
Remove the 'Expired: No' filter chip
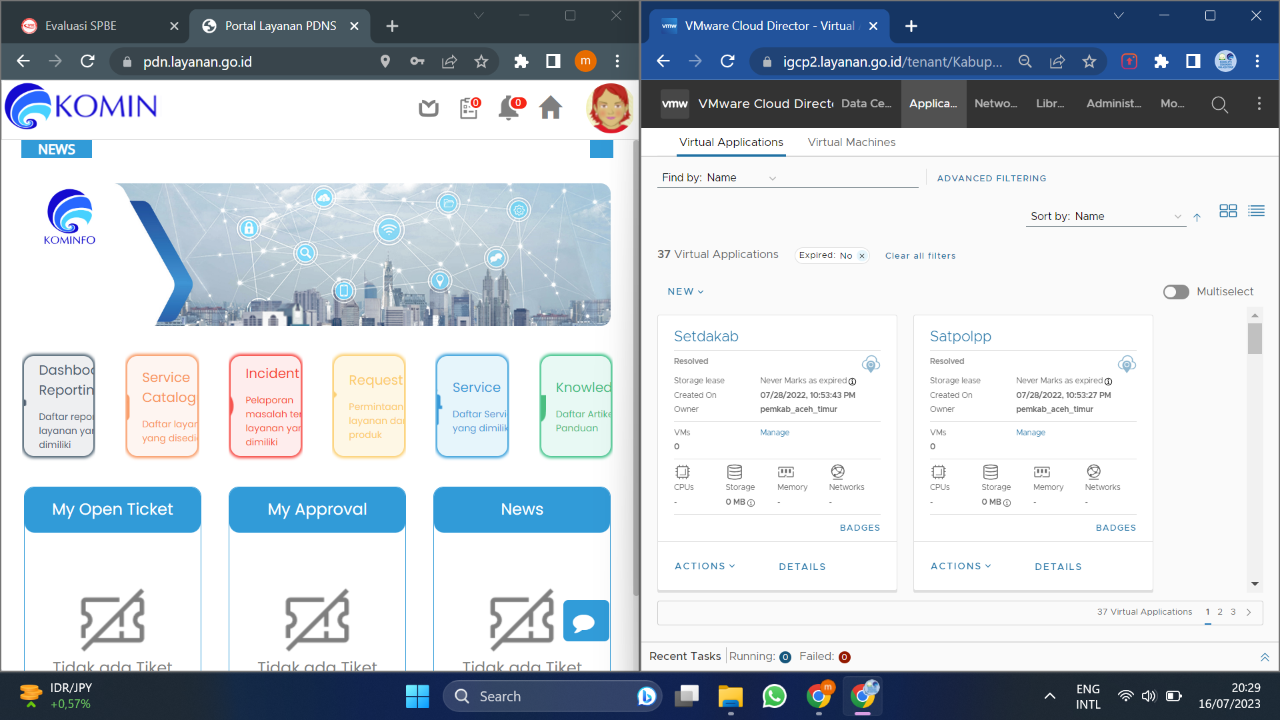861,256
